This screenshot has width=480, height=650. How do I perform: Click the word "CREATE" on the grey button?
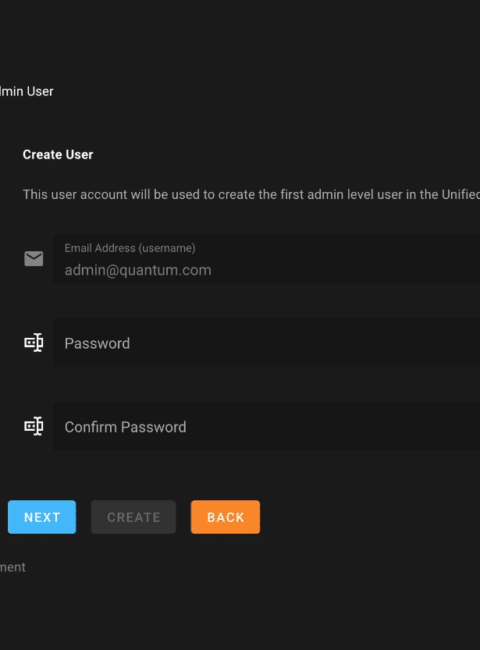coord(133,517)
